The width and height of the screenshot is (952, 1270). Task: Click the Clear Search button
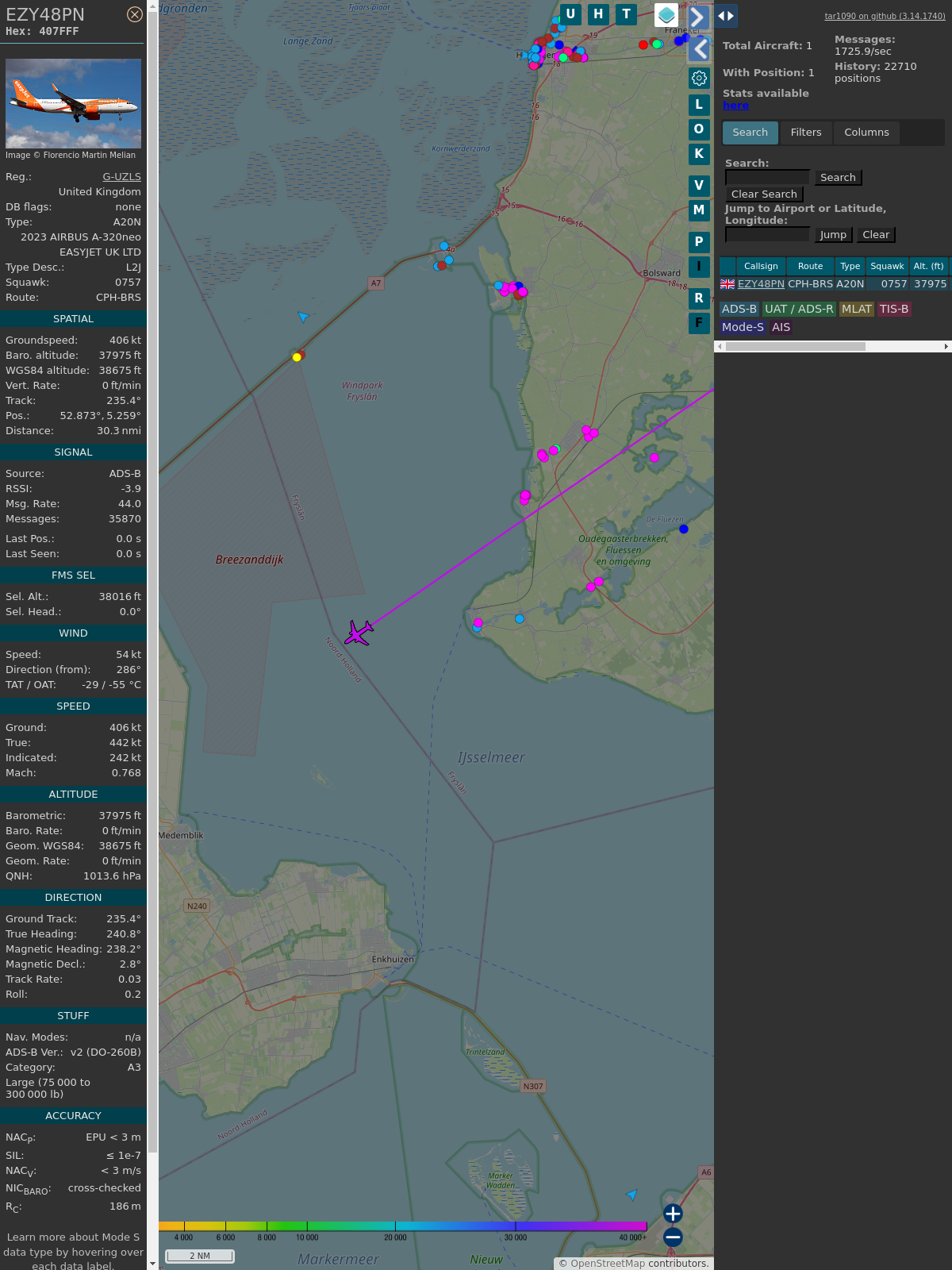click(x=764, y=194)
